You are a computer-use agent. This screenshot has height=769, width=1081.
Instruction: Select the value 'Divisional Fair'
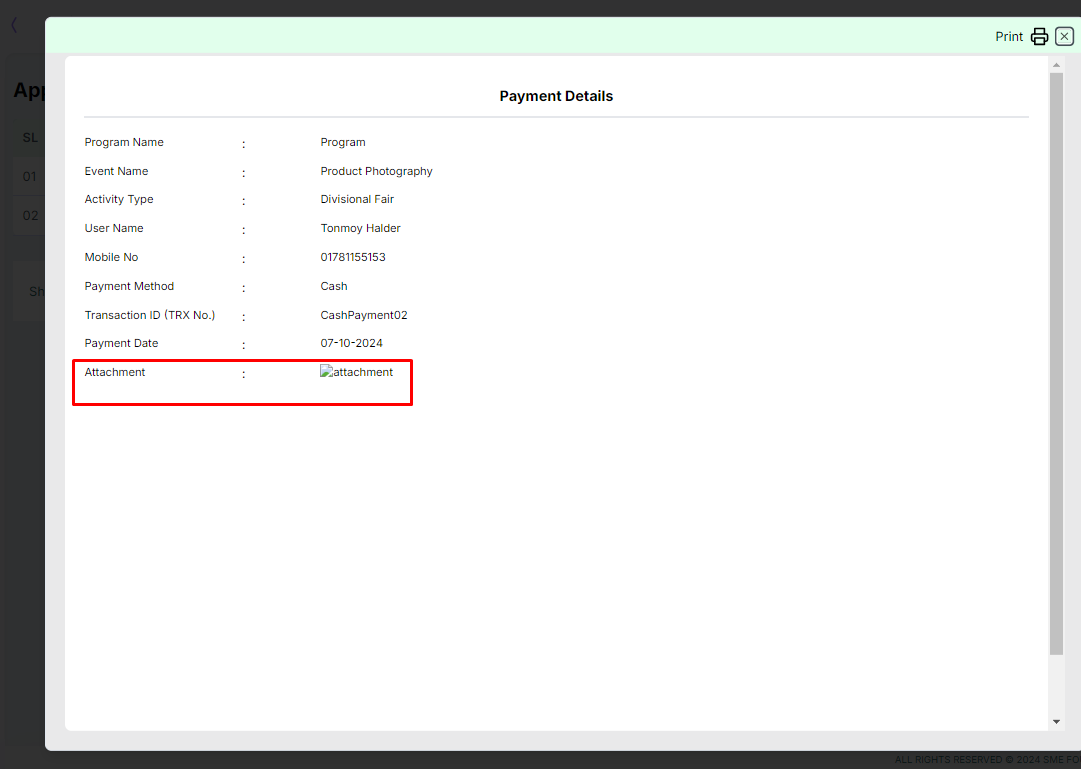click(357, 199)
